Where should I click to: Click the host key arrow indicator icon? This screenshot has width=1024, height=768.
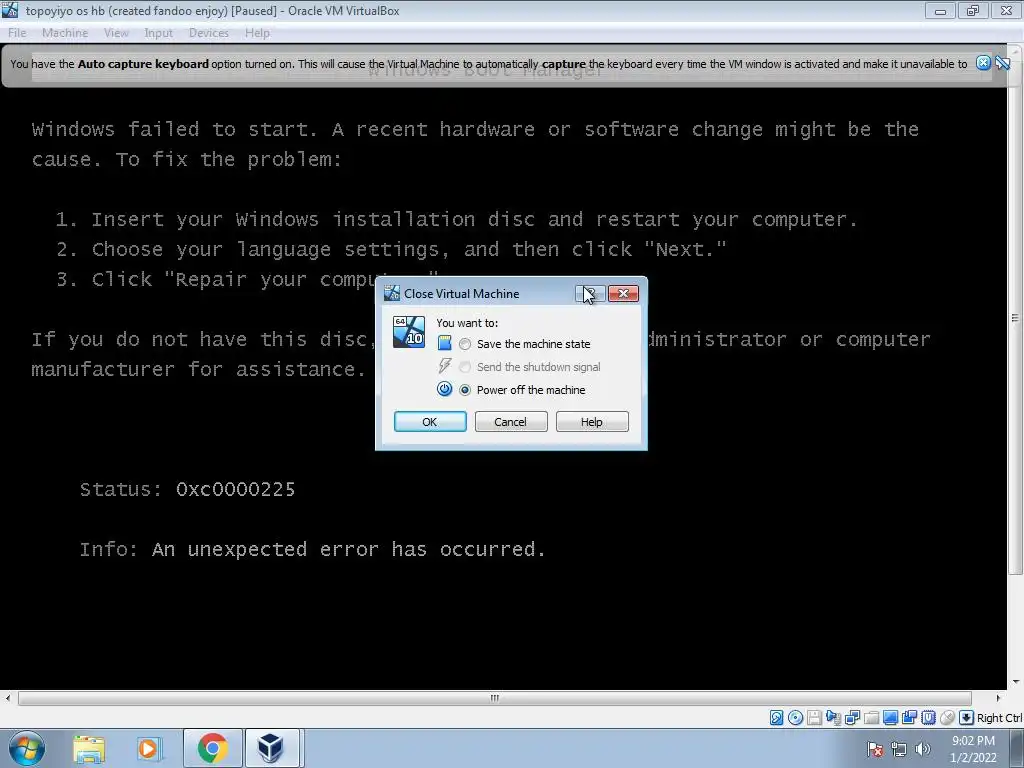(967, 718)
